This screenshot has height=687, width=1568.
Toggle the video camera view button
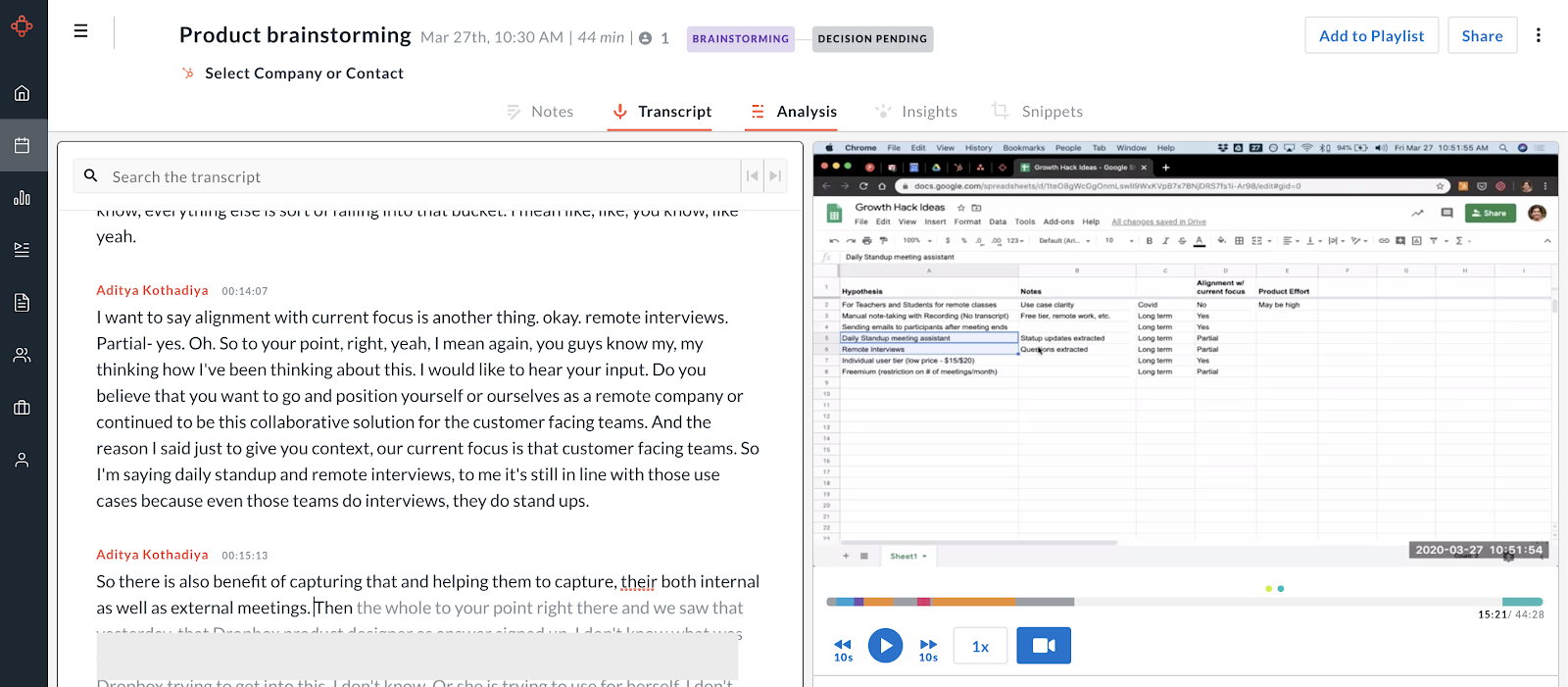(x=1044, y=646)
